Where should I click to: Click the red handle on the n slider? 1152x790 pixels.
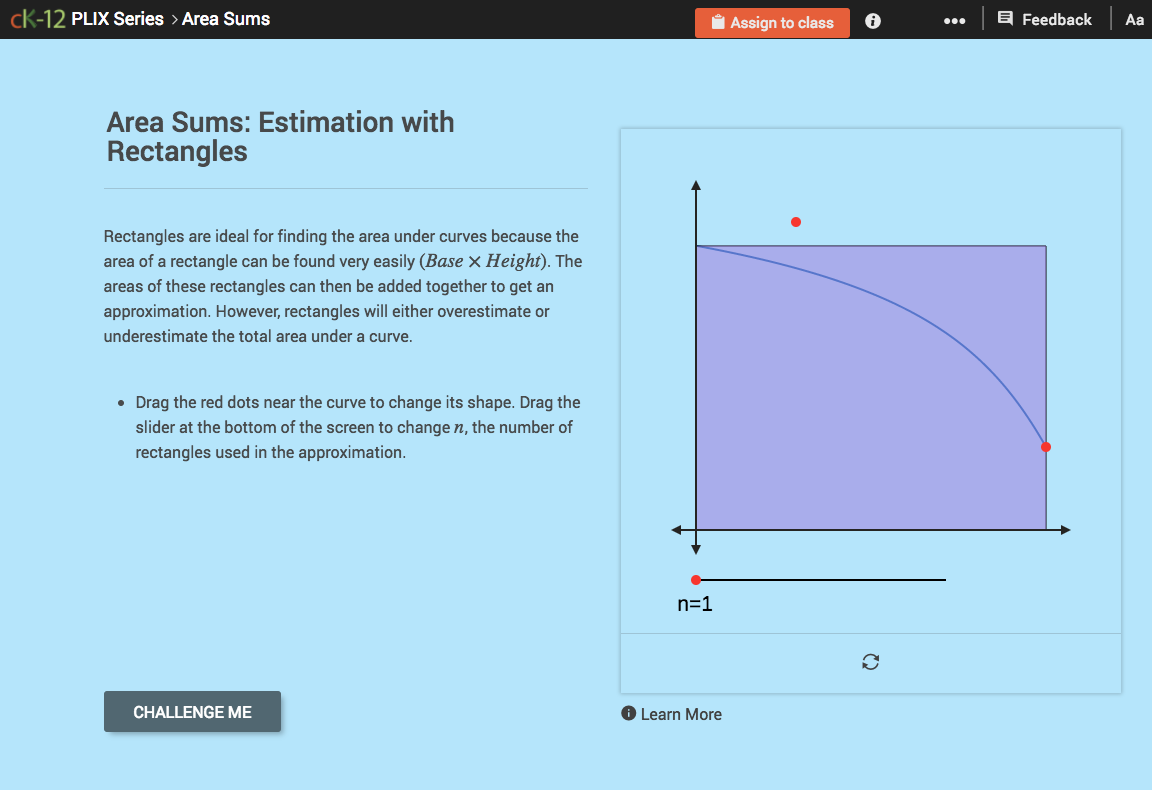(x=696, y=578)
